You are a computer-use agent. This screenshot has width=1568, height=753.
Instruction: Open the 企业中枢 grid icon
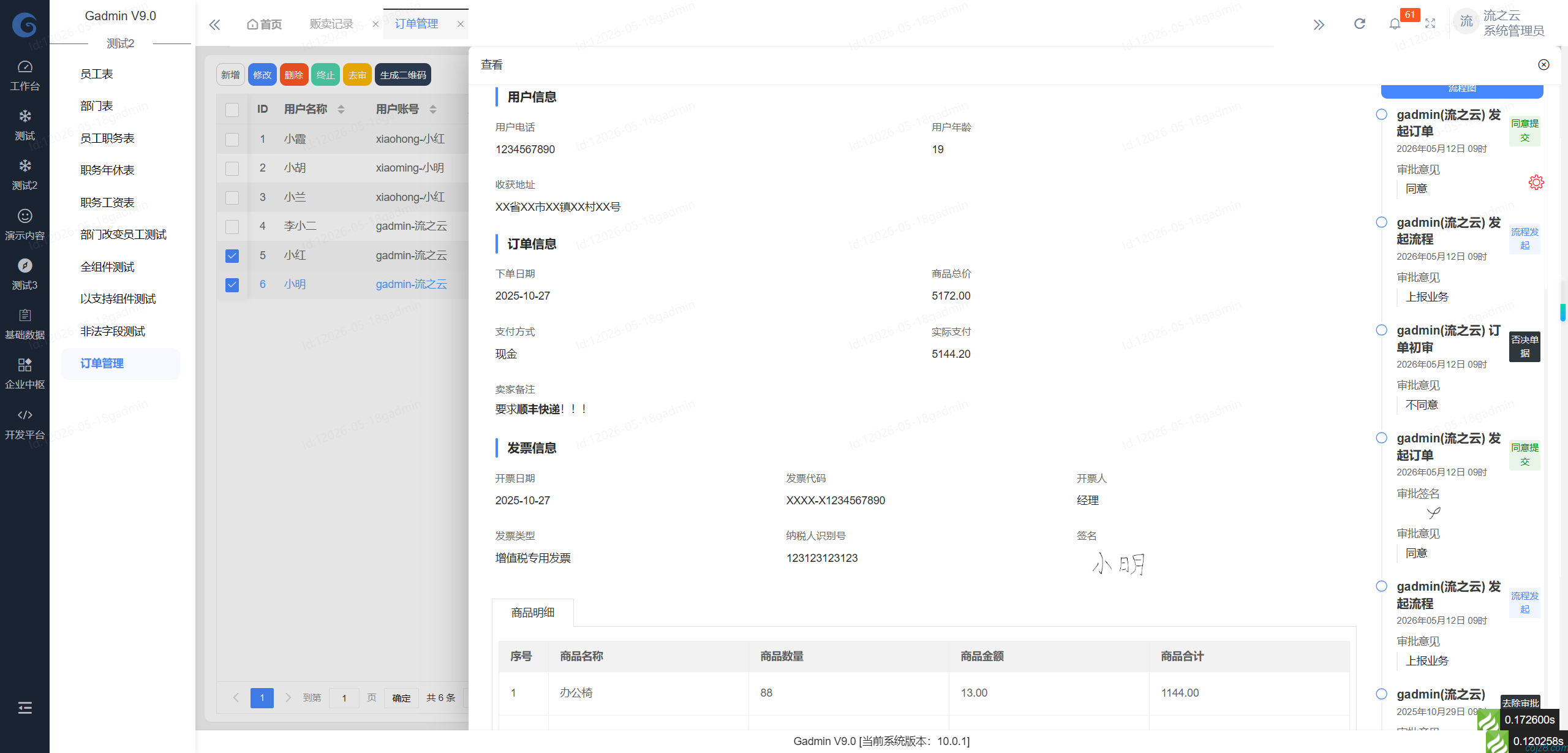[x=24, y=365]
